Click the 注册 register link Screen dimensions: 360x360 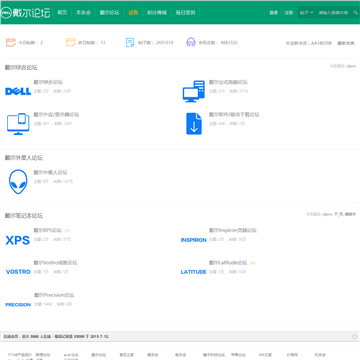click(x=288, y=13)
